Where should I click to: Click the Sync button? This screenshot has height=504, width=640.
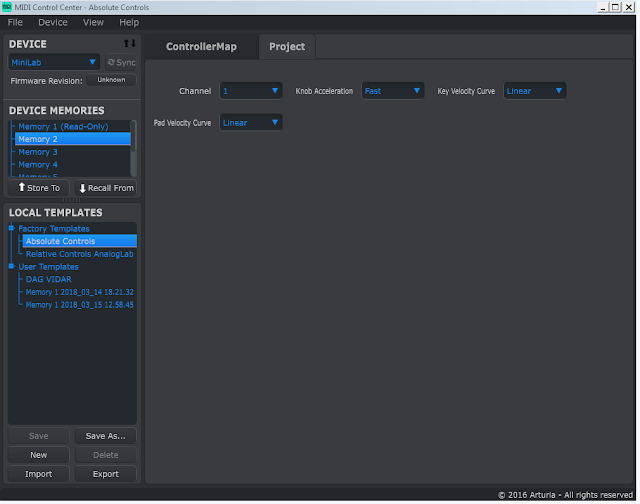[121, 62]
